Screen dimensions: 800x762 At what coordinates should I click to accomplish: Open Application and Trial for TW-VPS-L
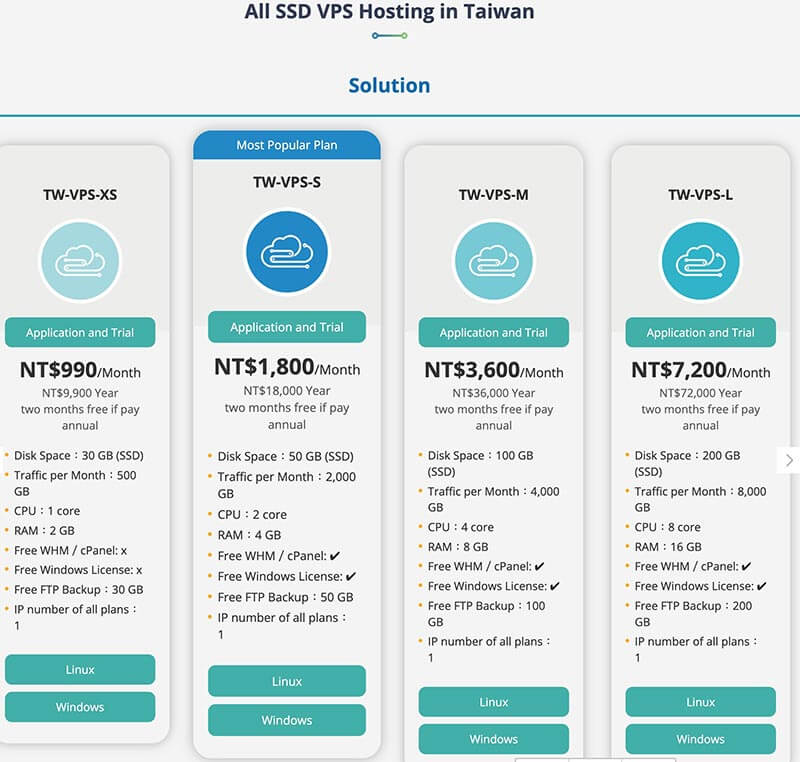click(x=701, y=332)
